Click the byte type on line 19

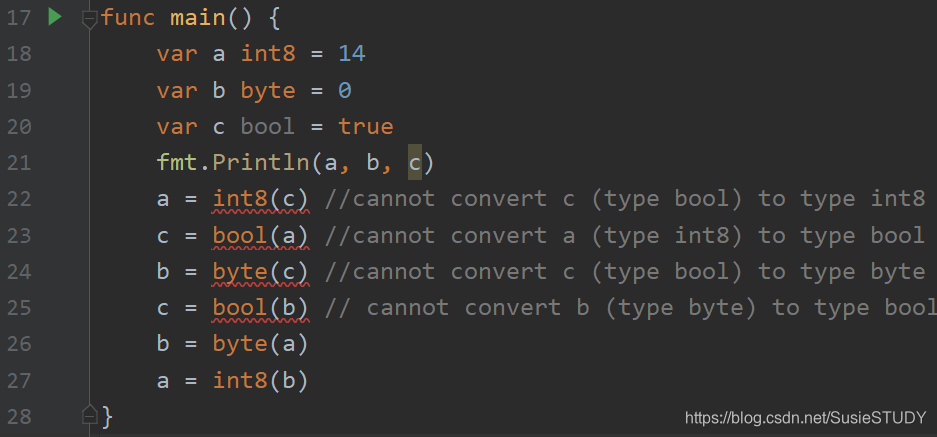point(268,91)
